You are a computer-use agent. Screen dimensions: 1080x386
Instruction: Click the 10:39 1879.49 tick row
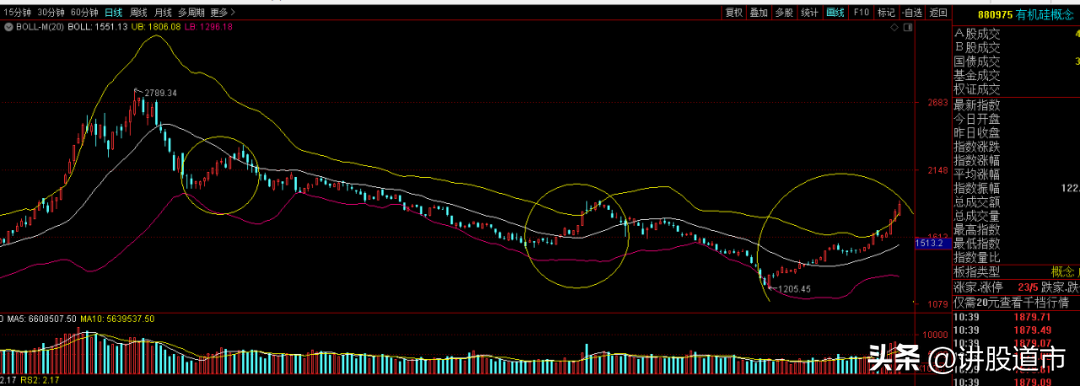(1016, 329)
